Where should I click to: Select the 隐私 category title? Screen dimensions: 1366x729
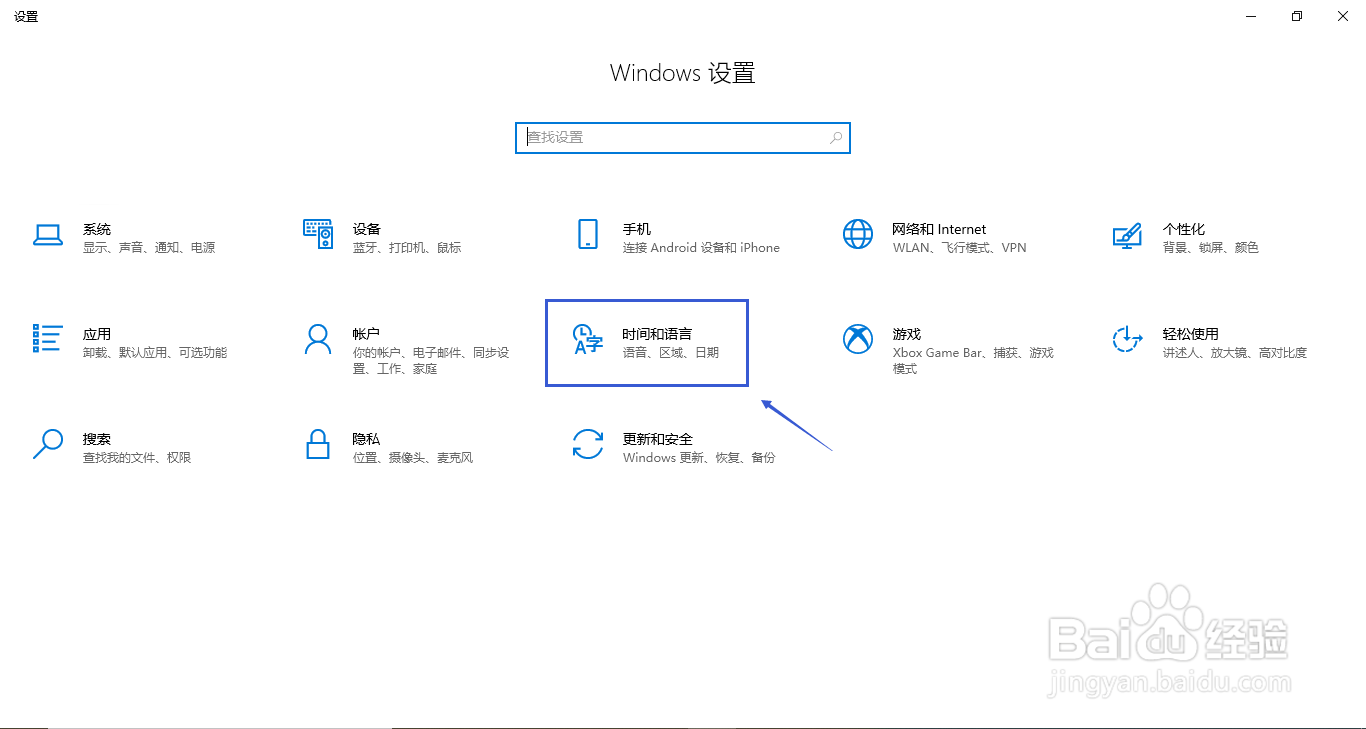[x=367, y=439]
